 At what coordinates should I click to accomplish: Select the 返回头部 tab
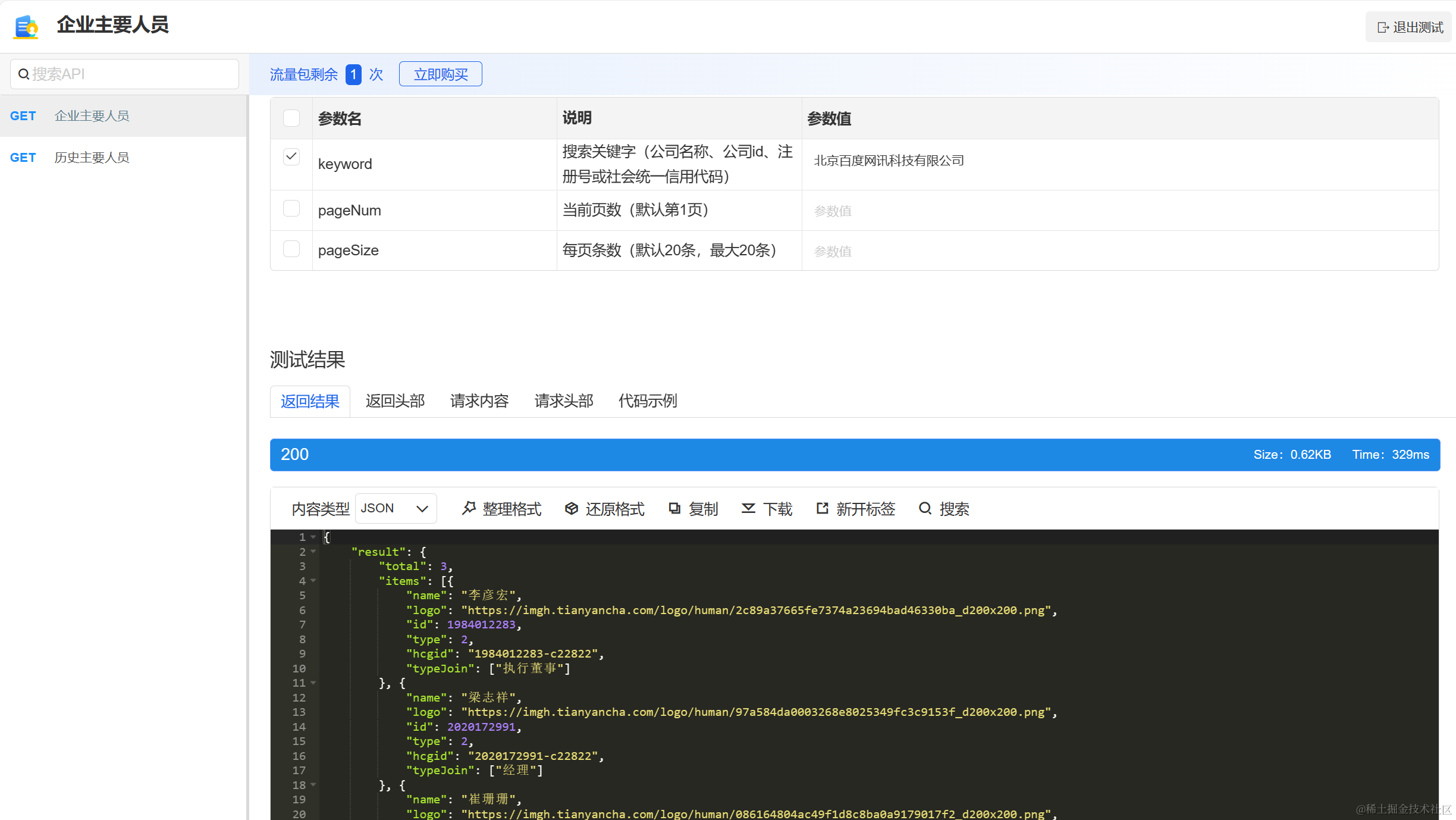pyautogui.click(x=394, y=400)
